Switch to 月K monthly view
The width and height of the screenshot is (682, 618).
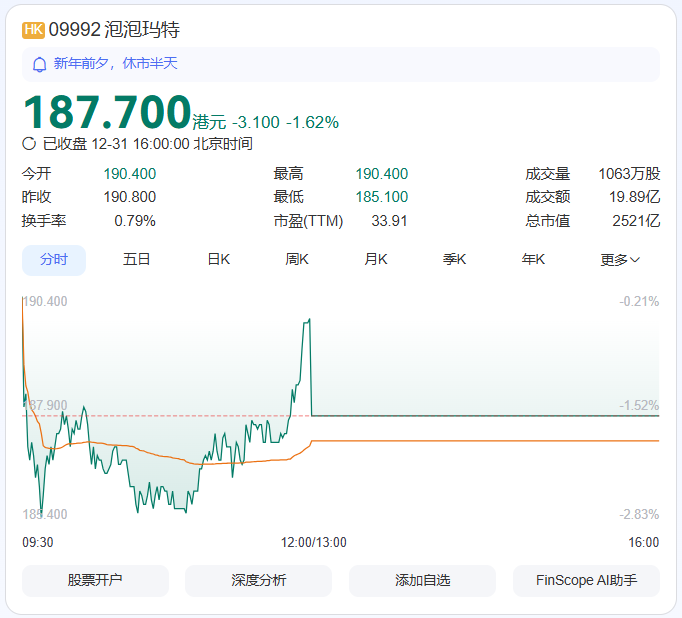pyautogui.click(x=376, y=260)
